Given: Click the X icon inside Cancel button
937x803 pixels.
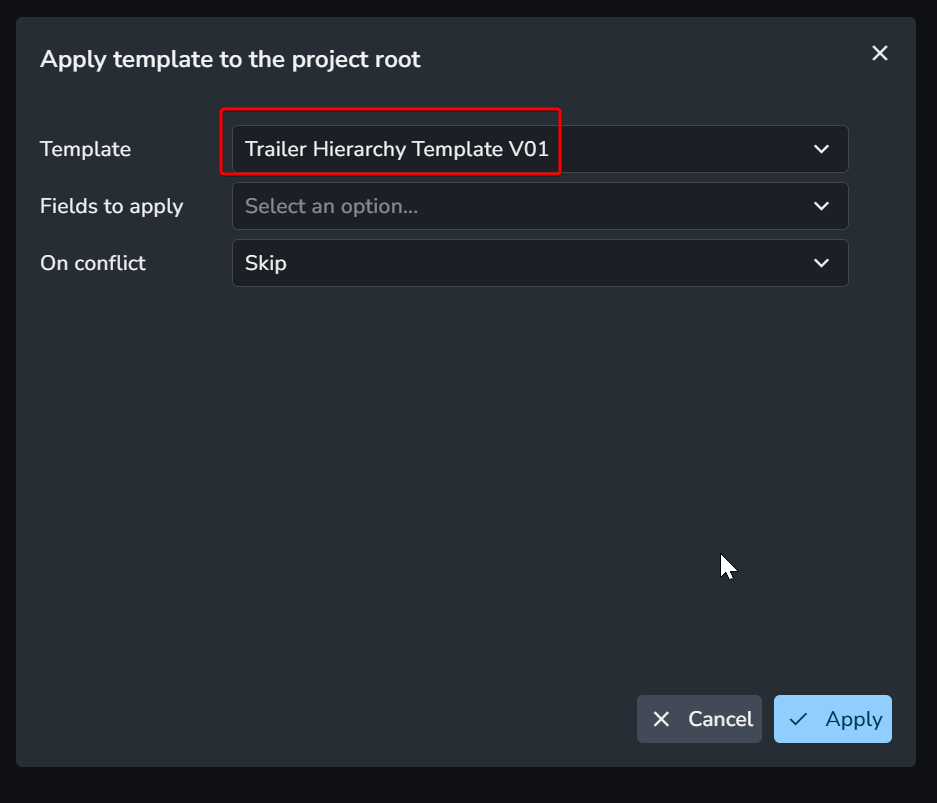Looking at the screenshot, I should [661, 719].
